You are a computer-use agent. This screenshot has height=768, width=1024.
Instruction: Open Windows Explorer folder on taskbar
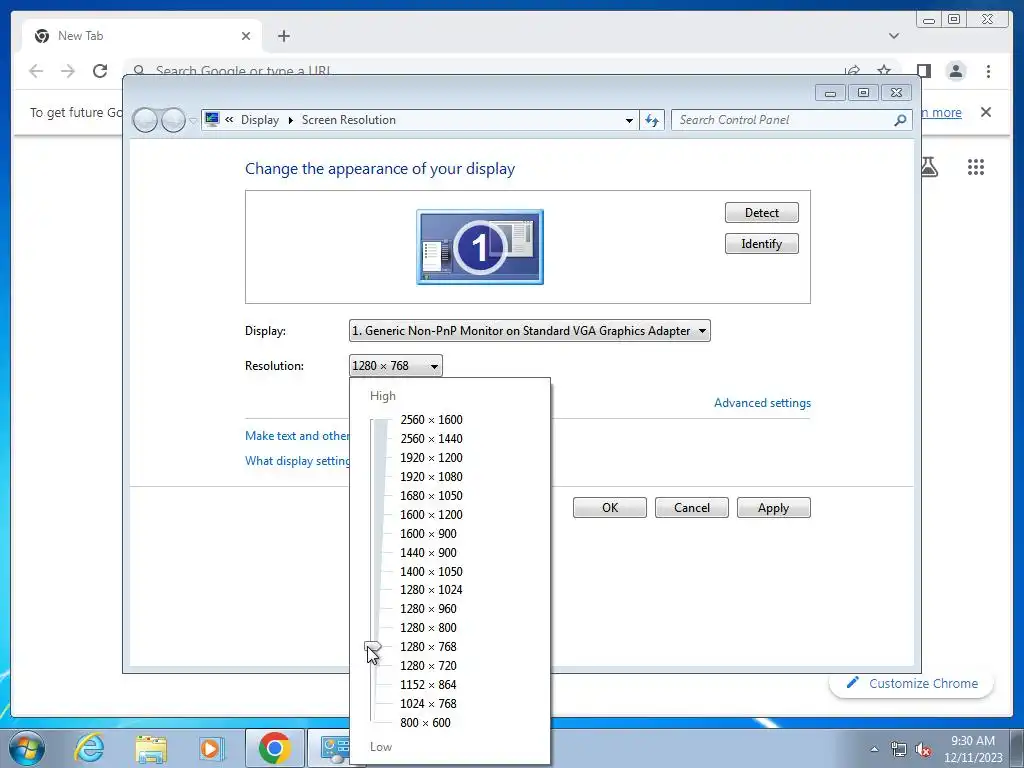(151, 748)
